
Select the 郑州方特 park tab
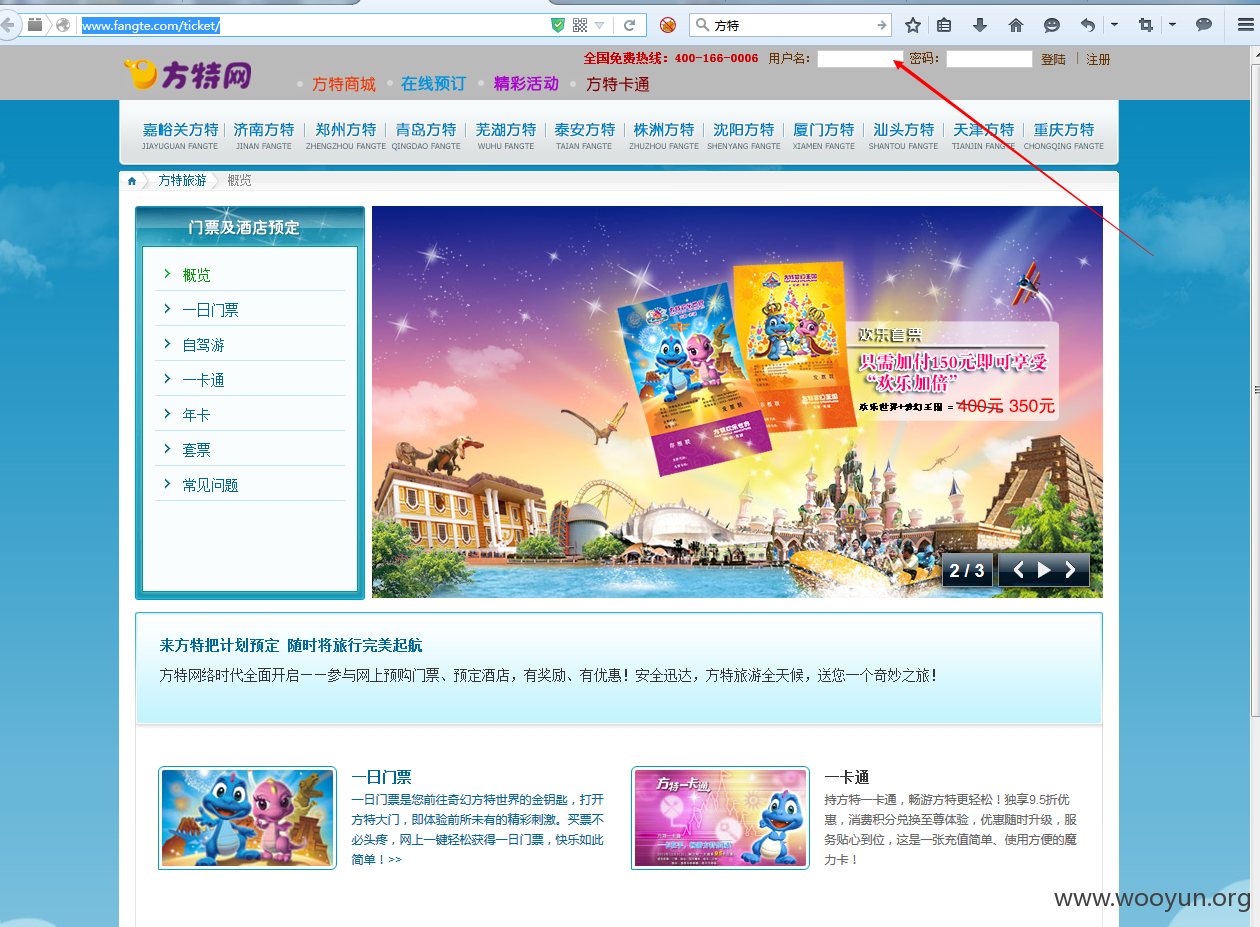click(x=346, y=135)
